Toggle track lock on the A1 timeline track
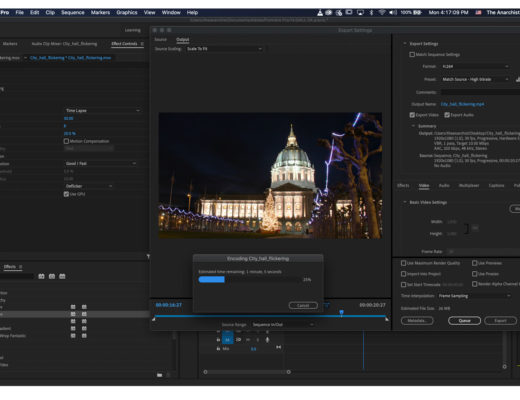 pos(218,340)
